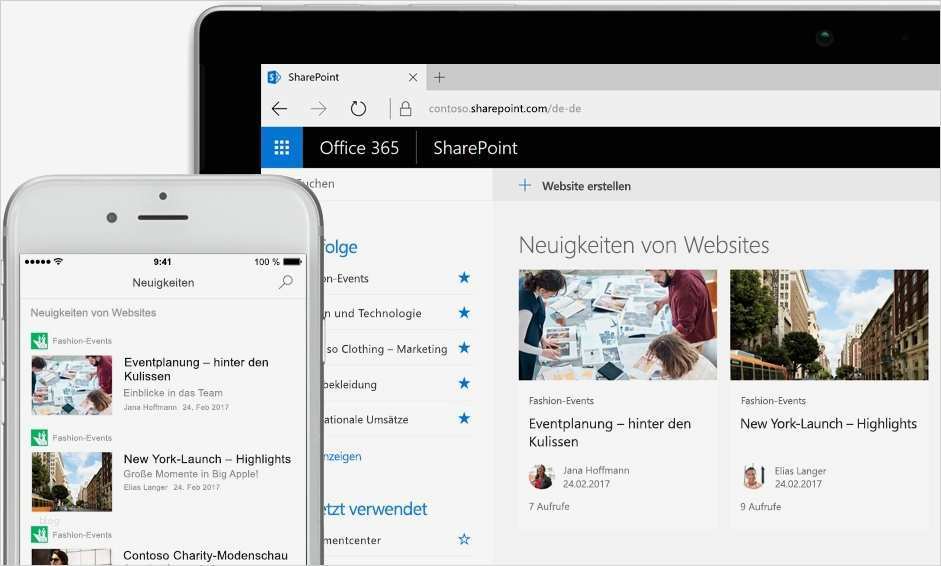This screenshot has height=566, width=941.
Task: Tap Fashion-Events icon above Eventplanung on phone
Action: 40,341
